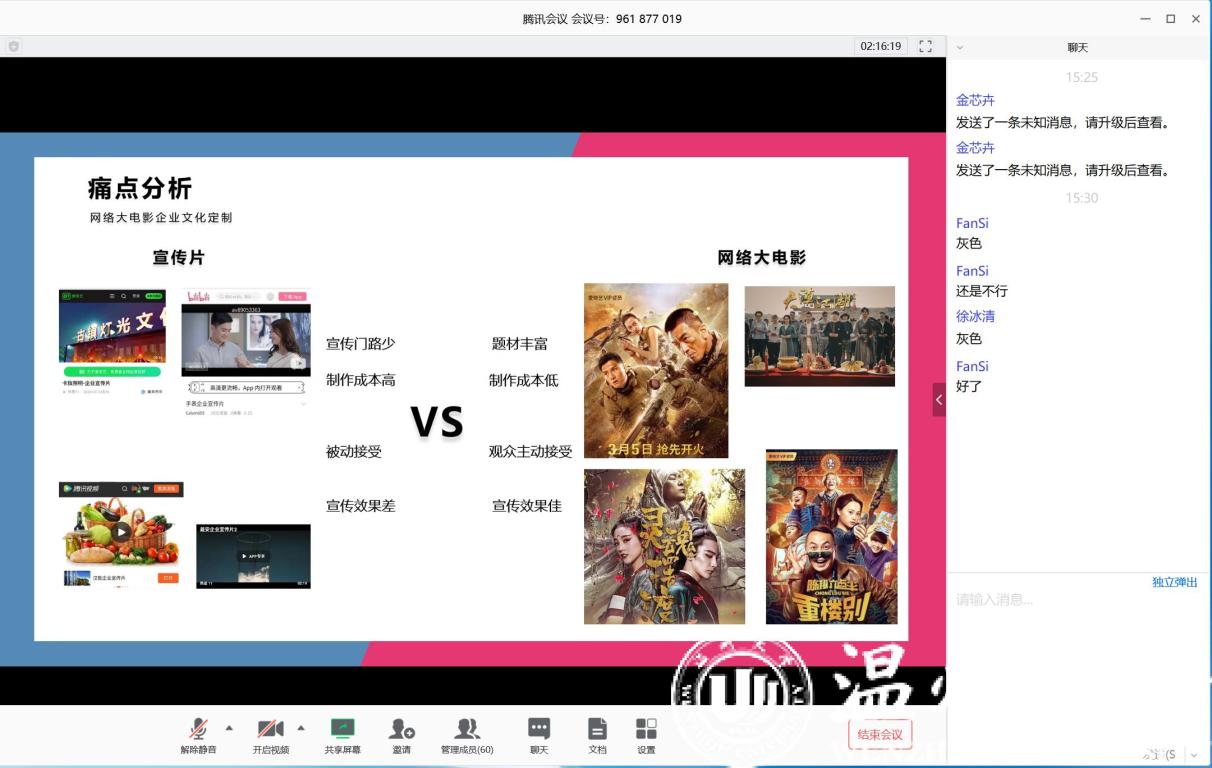Start sharing with 共享屏幕 icon
The height and width of the screenshot is (768, 1212).
342,735
